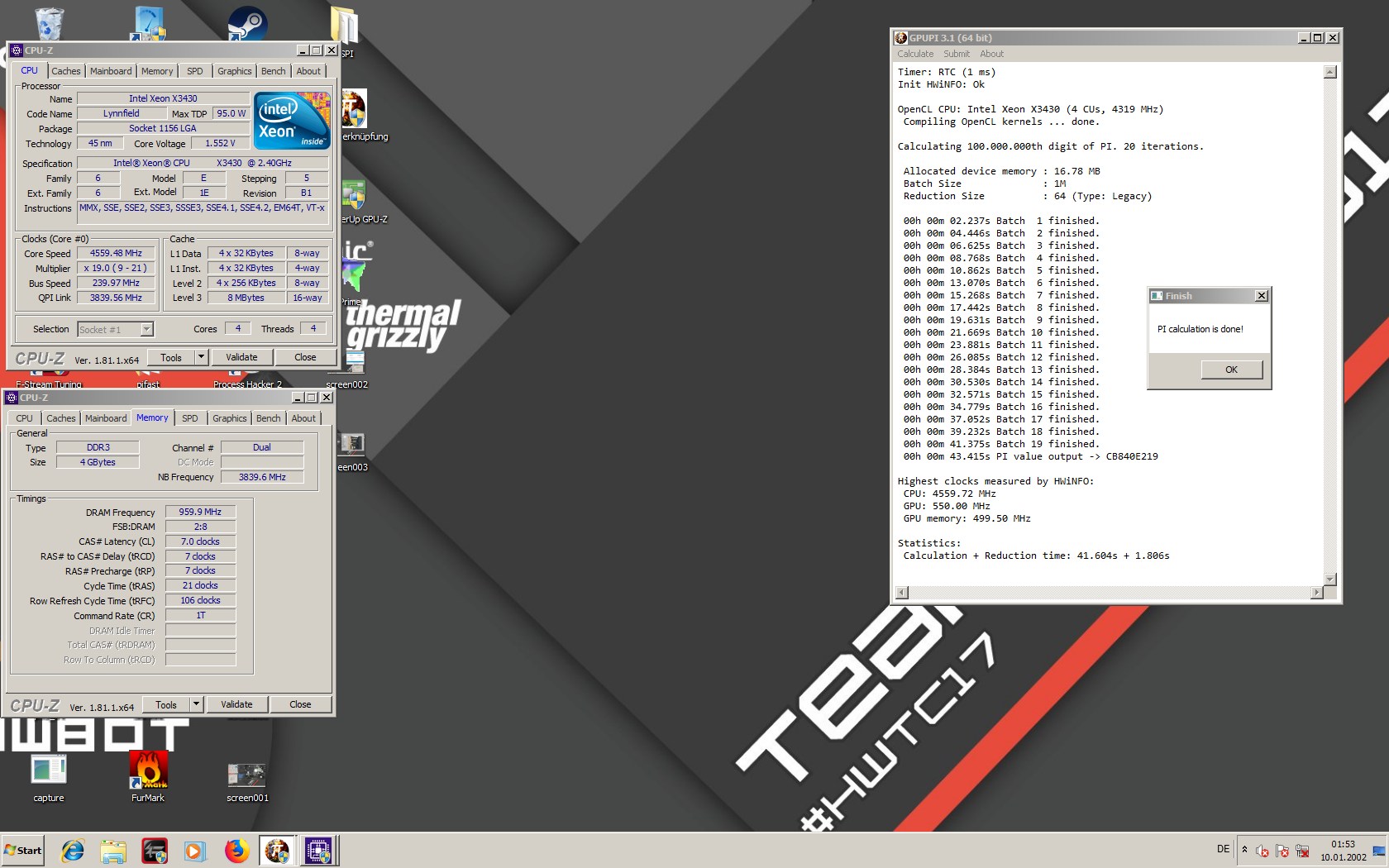
Task: Click the PI value output line CB840E219
Action: click(x=1031, y=456)
